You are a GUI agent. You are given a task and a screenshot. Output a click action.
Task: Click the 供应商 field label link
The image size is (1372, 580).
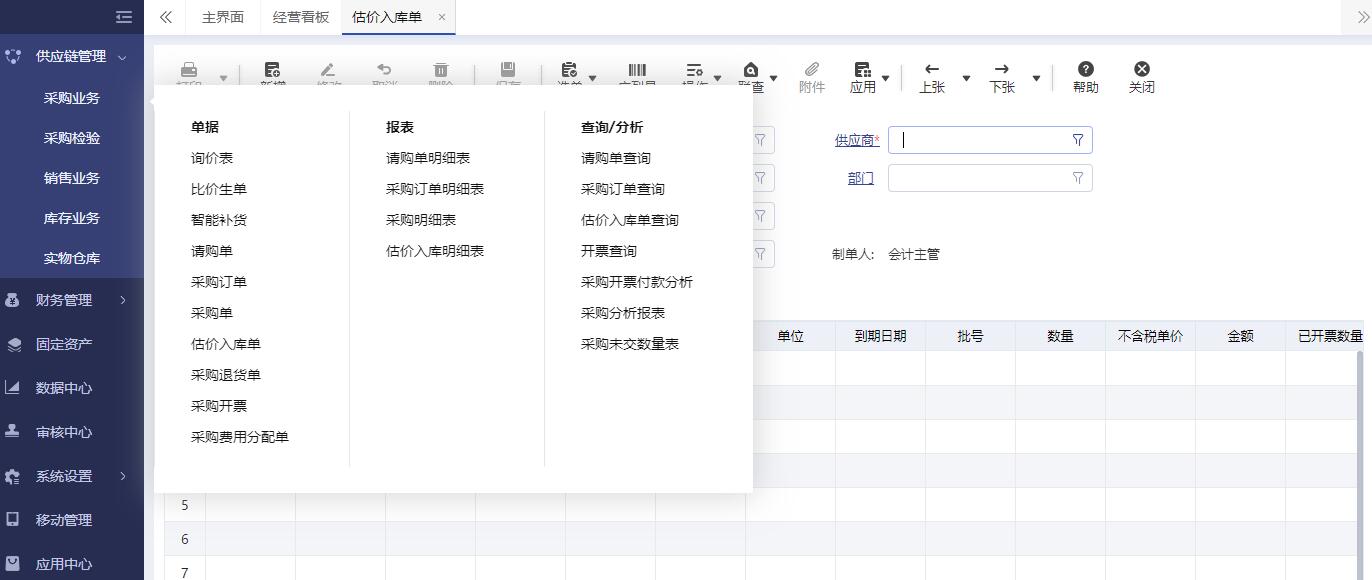(855, 139)
